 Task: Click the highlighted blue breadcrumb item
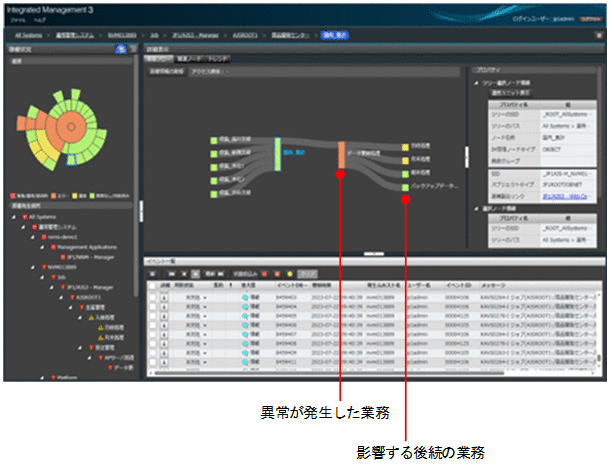pyautogui.click(x=334, y=35)
